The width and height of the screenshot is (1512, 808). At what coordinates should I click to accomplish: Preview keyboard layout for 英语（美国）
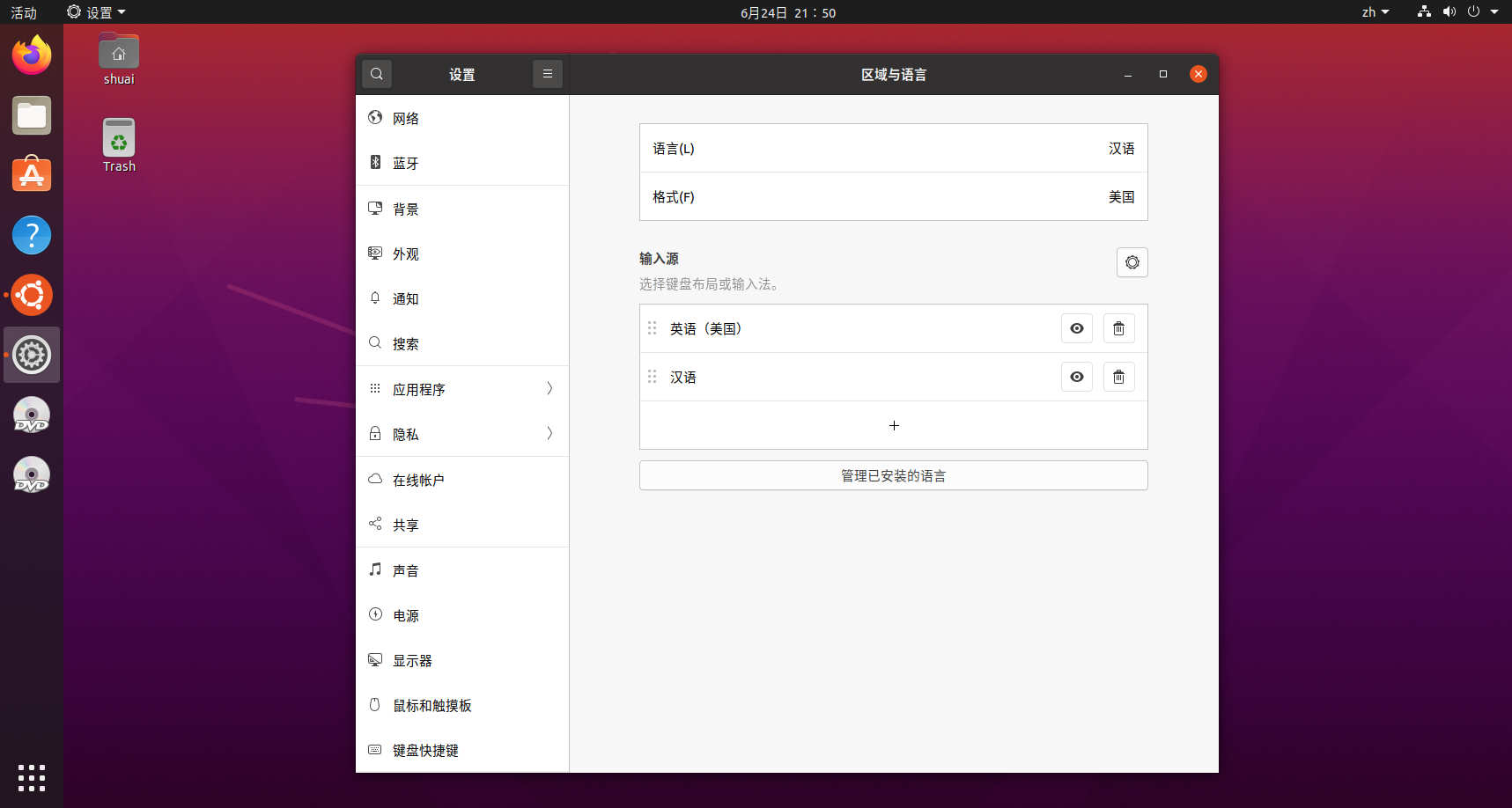click(x=1076, y=328)
